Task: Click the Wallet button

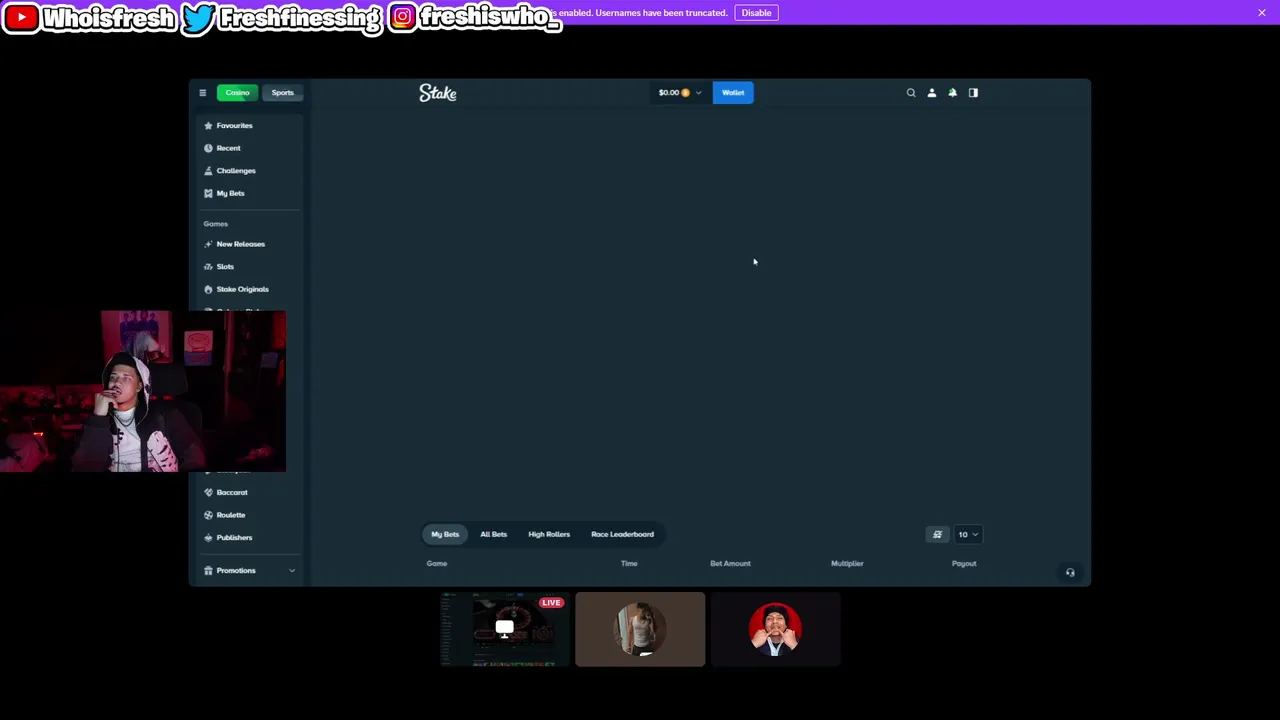Action: [x=733, y=93]
